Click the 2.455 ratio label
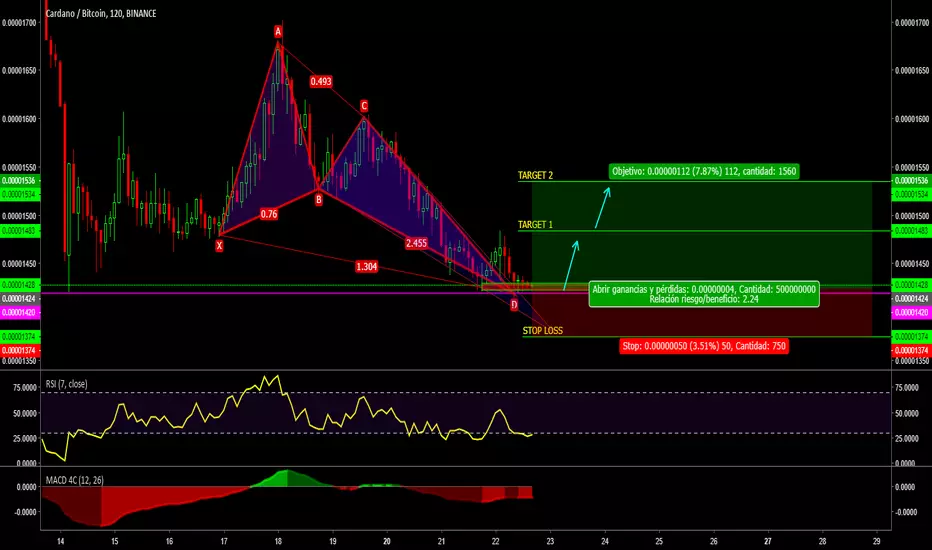This screenshot has width=932, height=550. (x=416, y=243)
